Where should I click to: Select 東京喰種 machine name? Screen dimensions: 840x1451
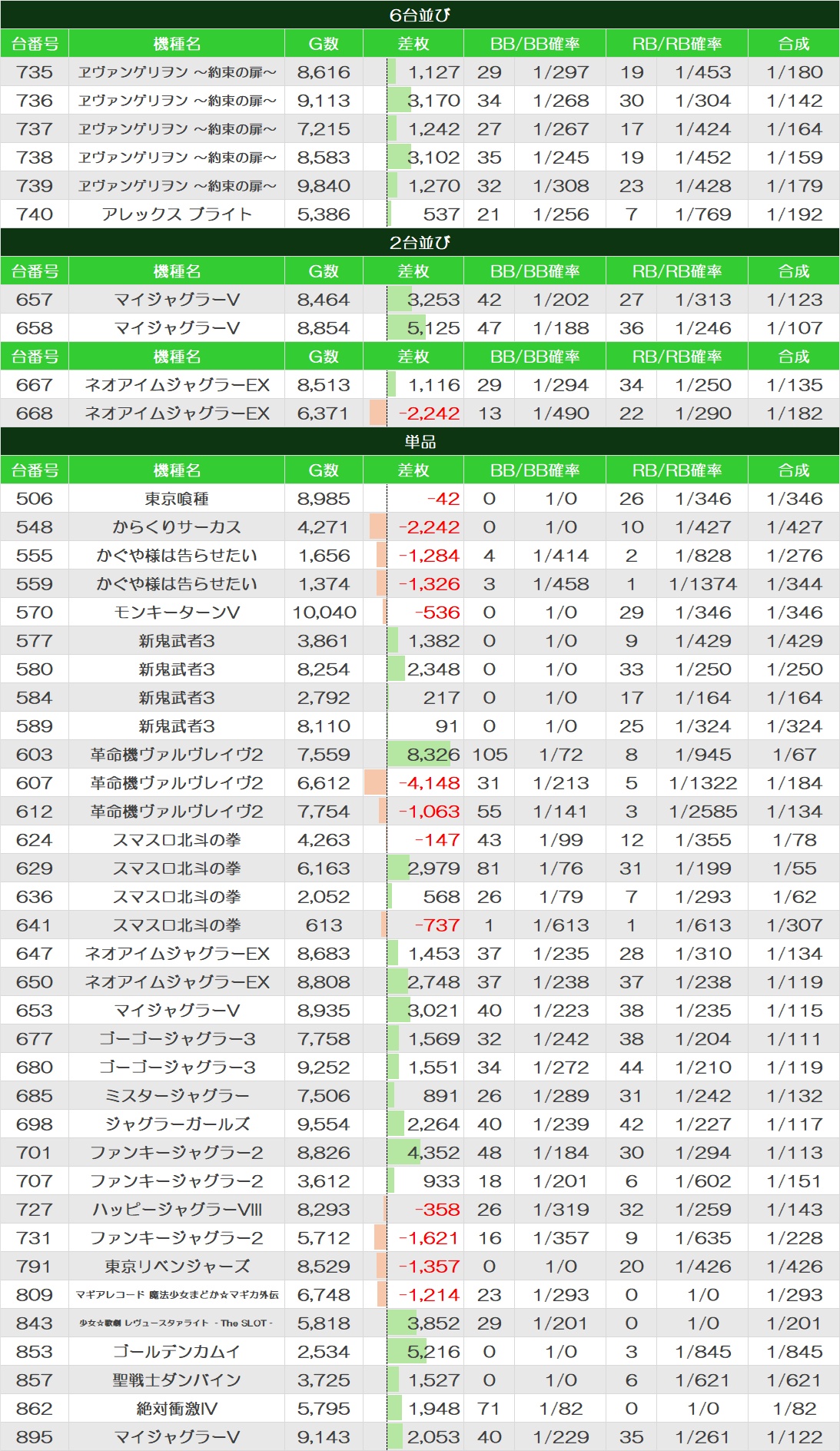coord(177,499)
